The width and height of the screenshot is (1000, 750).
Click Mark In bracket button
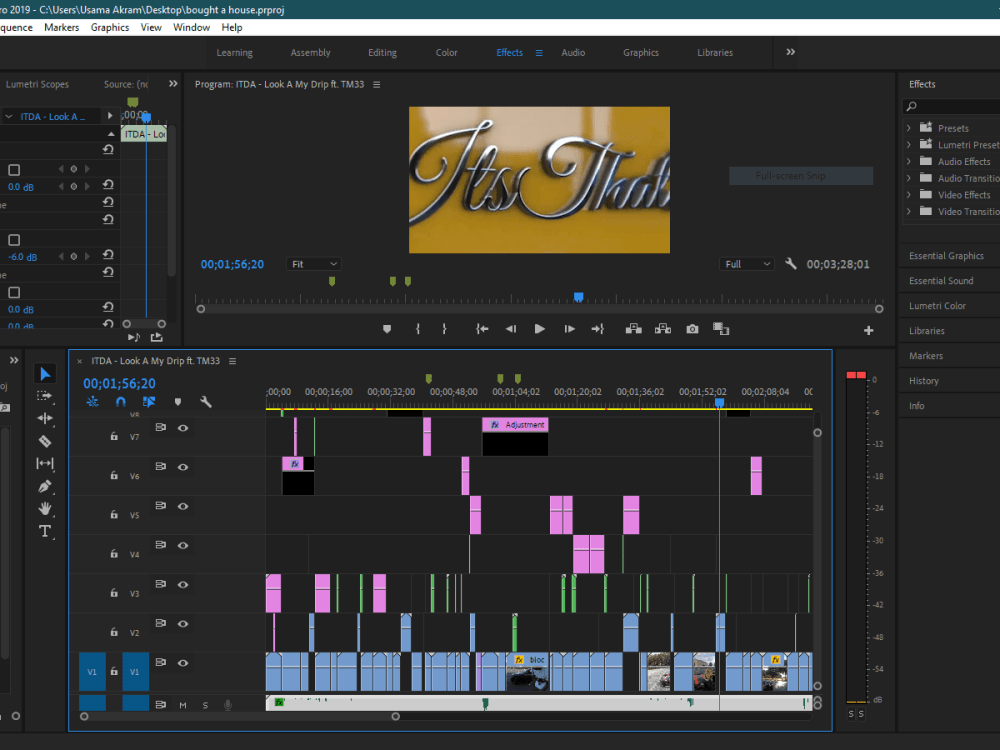pyautogui.click(x=418, y=329)
